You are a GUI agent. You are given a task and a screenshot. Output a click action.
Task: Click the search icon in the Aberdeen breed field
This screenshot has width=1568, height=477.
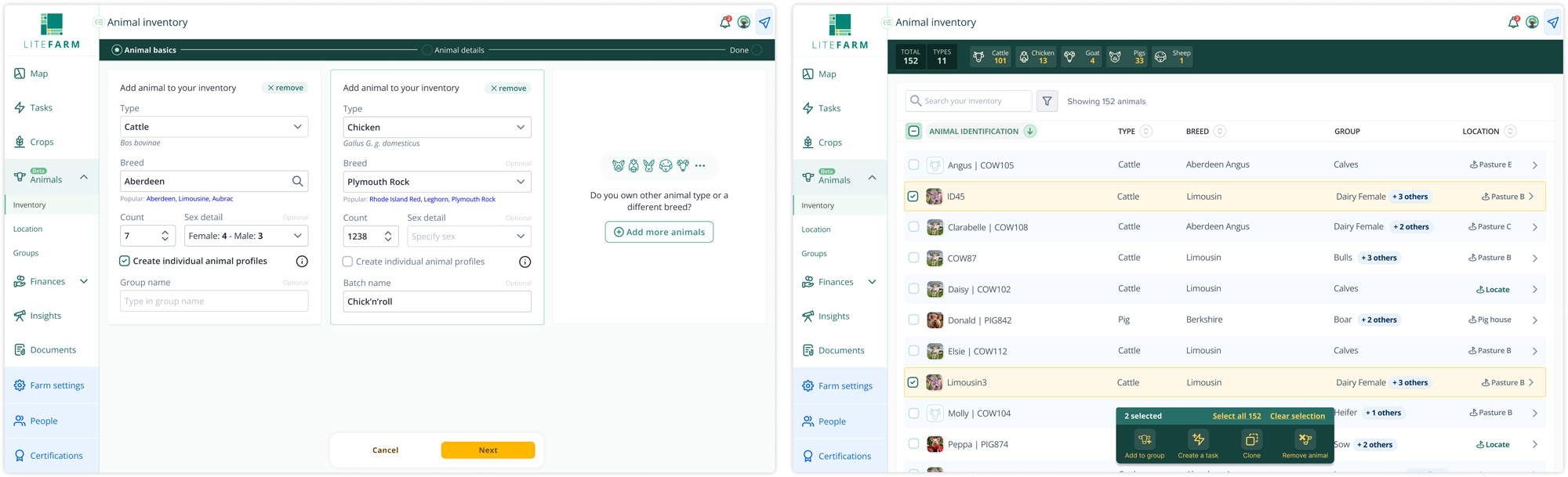pyautogui.click(x=297, y=181)
